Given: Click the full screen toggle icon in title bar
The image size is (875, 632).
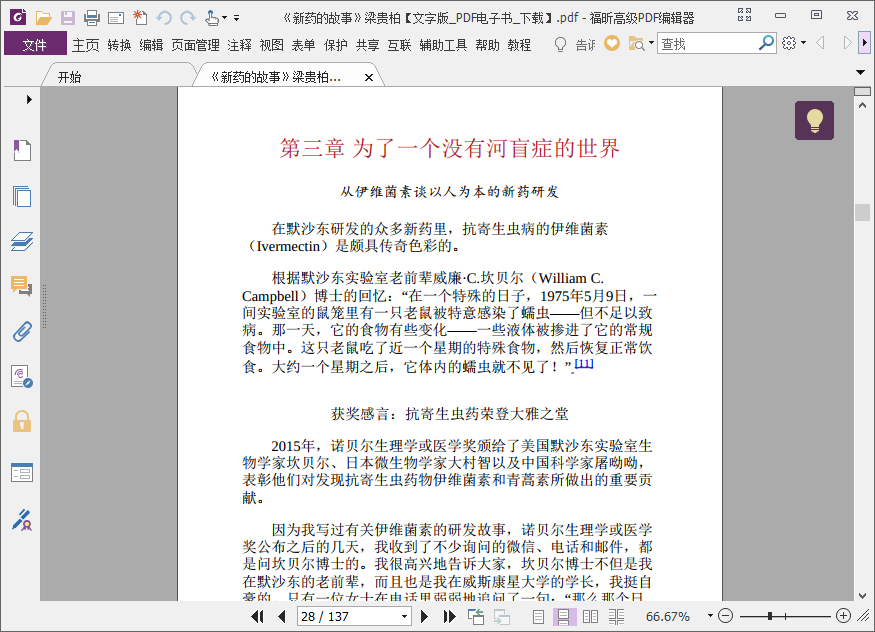Looking at the screenshot, I should [744, 15].
